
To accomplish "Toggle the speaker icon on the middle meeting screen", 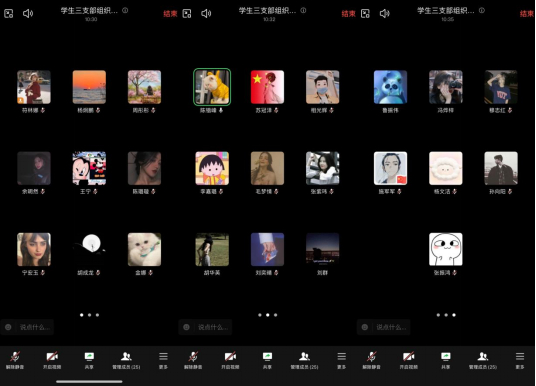I will tap(206, 14).
